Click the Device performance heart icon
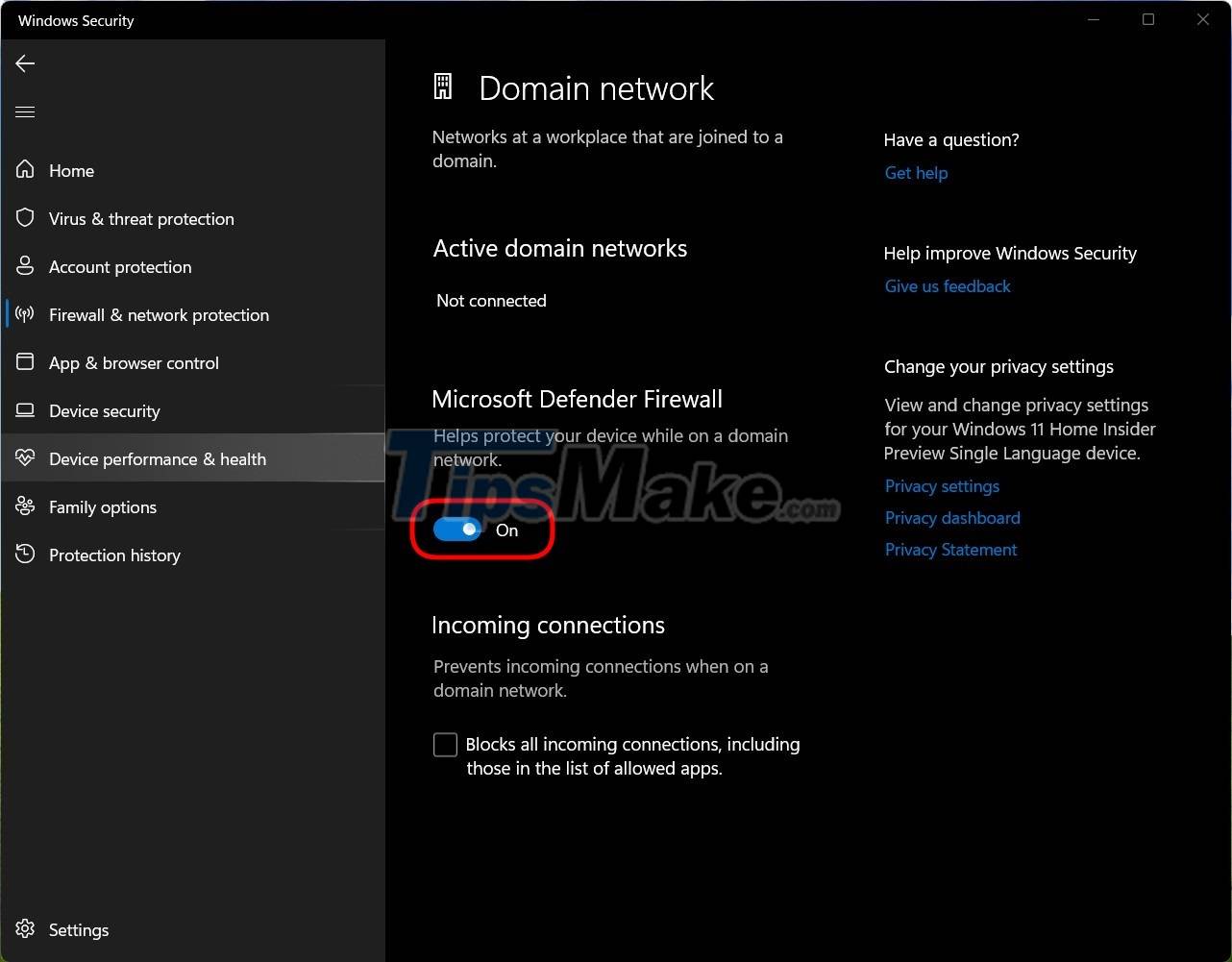This screenshot has height=962, width=1232. [26, 458]
